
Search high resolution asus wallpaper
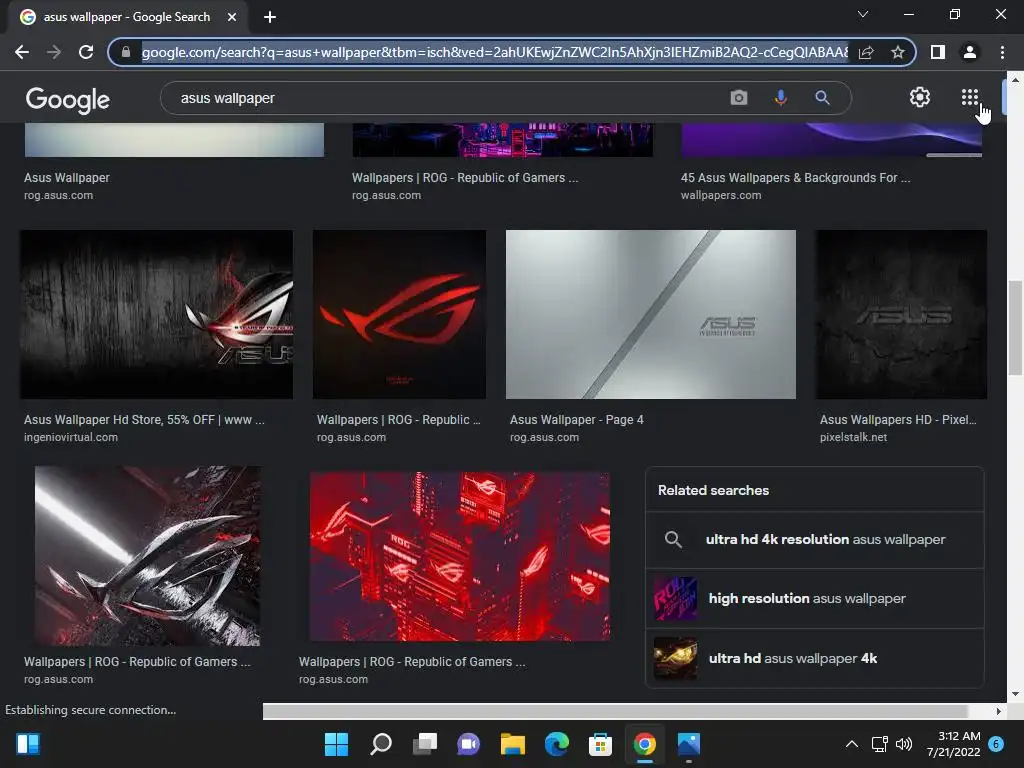coord(814,598)
